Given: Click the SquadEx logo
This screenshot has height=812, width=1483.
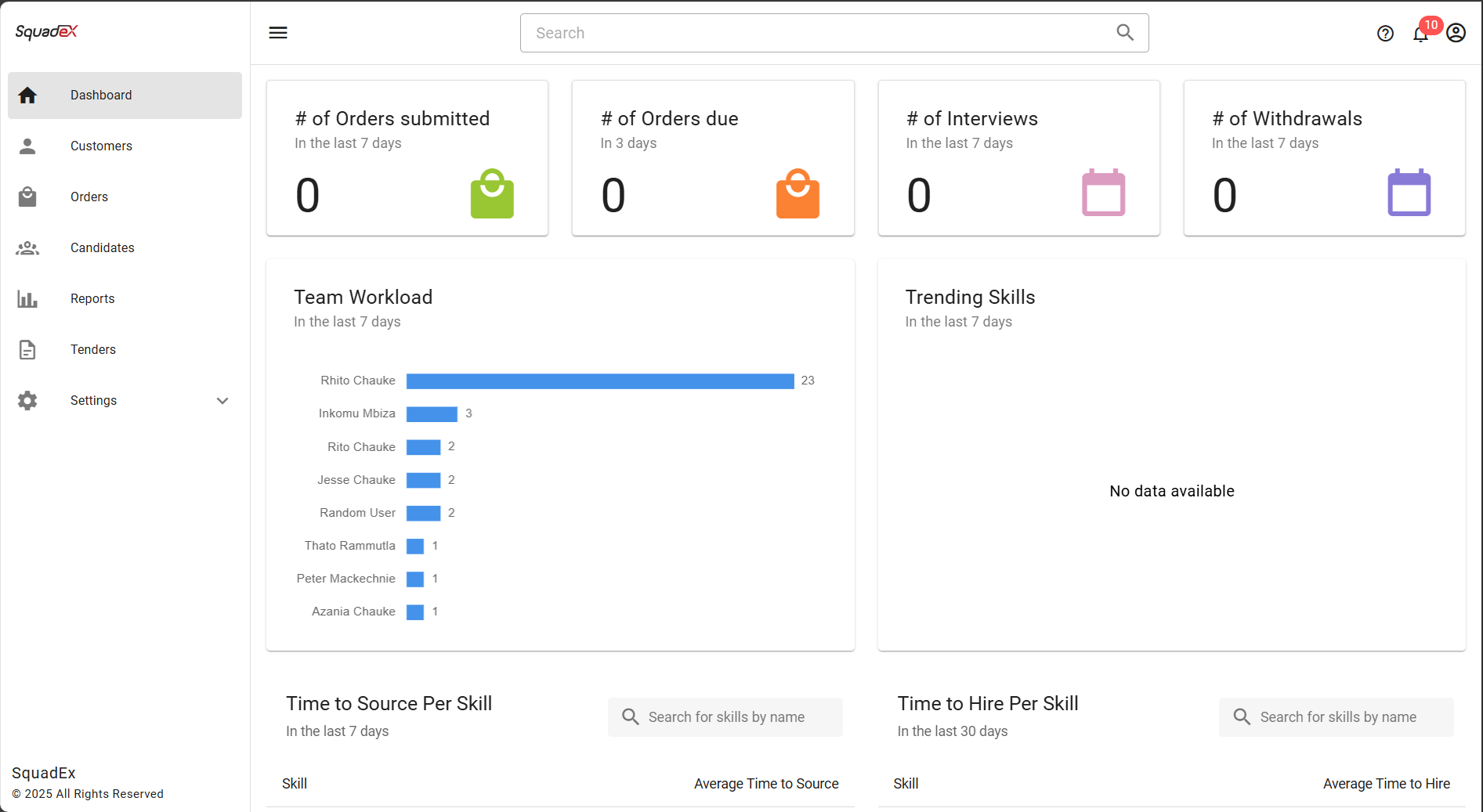Looking at the screenshot, I should pyautogui.click(x=45, y=31).
